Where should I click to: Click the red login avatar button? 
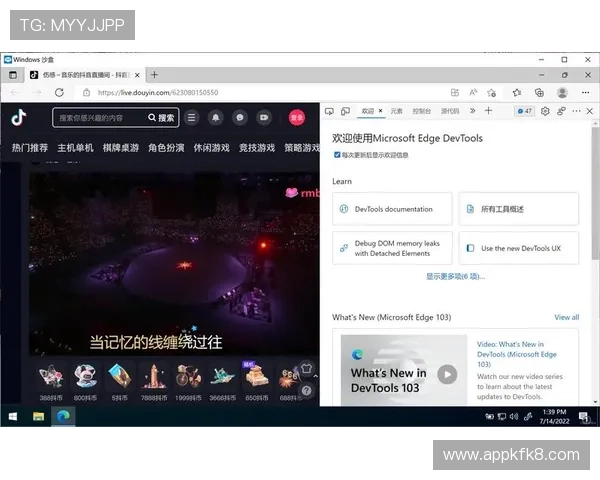click(297, 118)
